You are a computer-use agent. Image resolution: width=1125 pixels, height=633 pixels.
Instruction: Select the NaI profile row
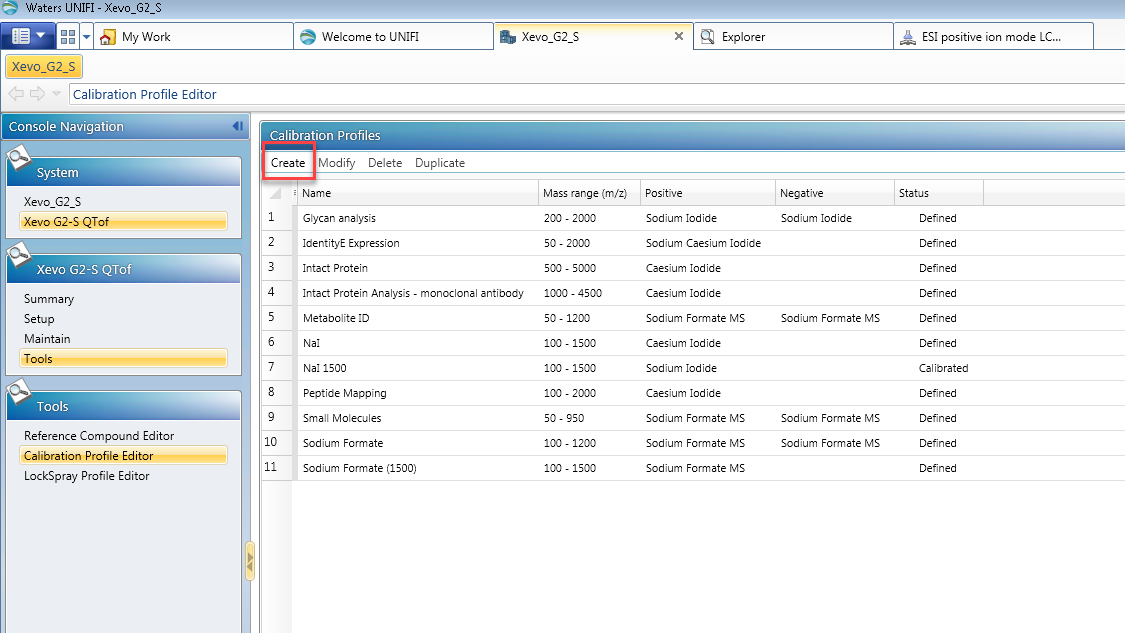(x=694, y=343)
